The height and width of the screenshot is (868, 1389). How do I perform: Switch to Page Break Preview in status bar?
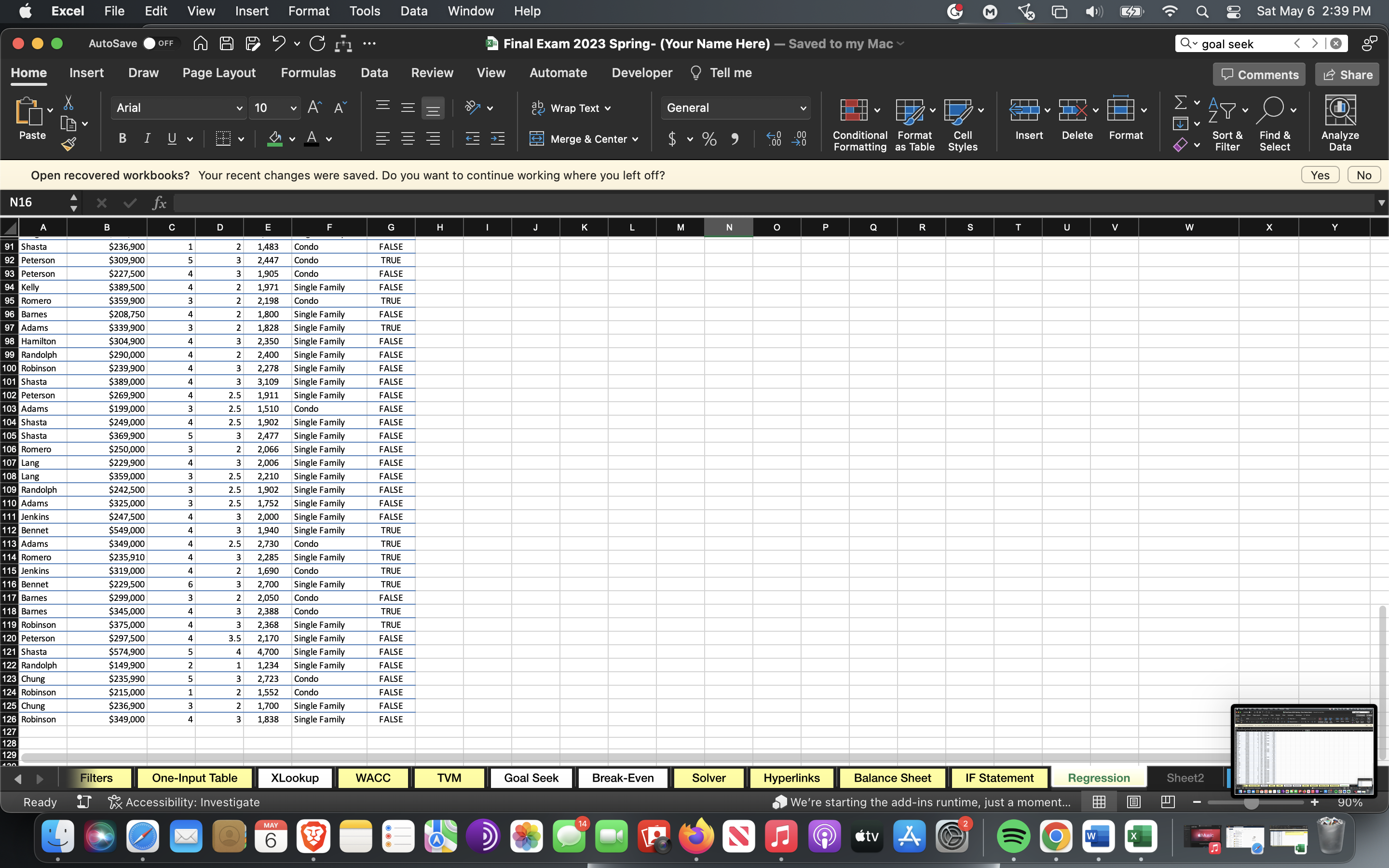point(1168,802)
